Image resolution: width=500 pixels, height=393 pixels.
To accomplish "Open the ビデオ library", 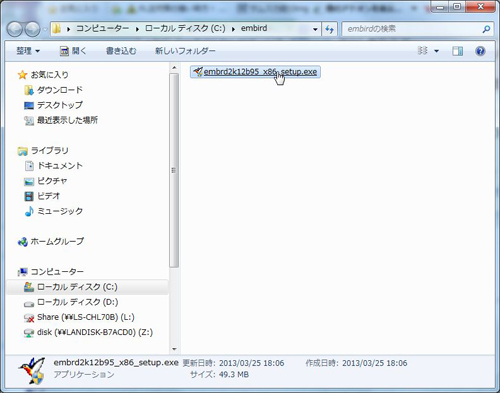I will tap(48, 196).
